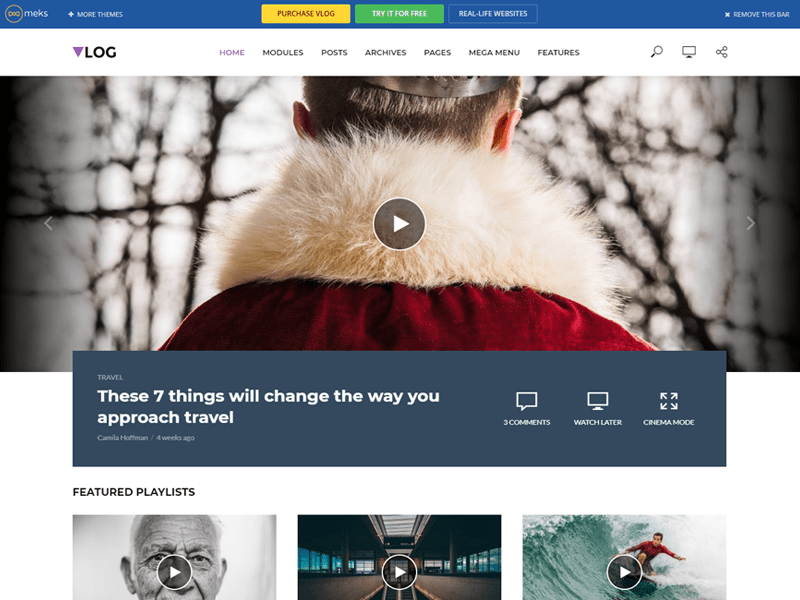800x600 pixels.
Task: Select the Home menu item
Action: click(x=232, y=52)
